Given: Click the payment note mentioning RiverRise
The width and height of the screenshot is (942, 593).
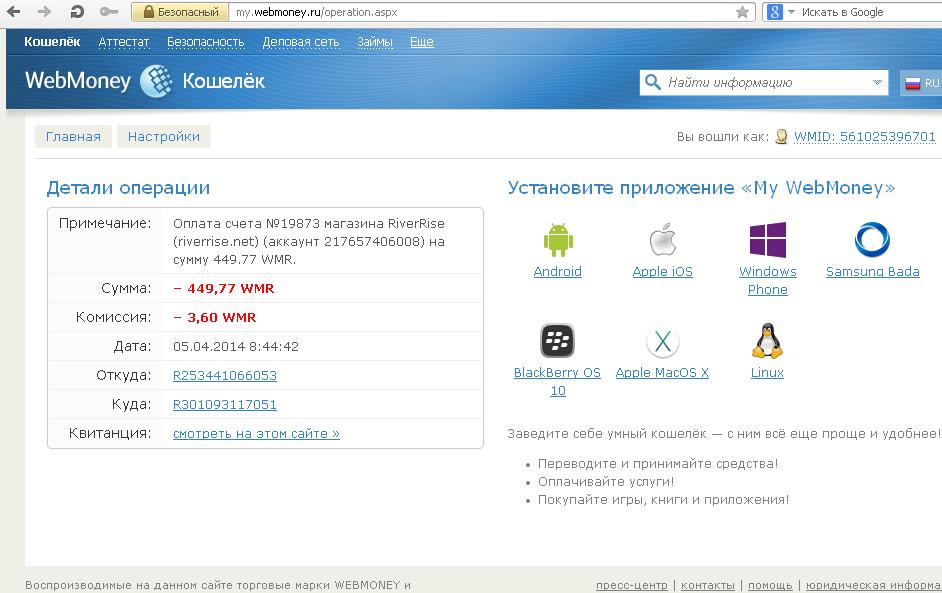Looking at the screenshot, I should click(309, 242).
